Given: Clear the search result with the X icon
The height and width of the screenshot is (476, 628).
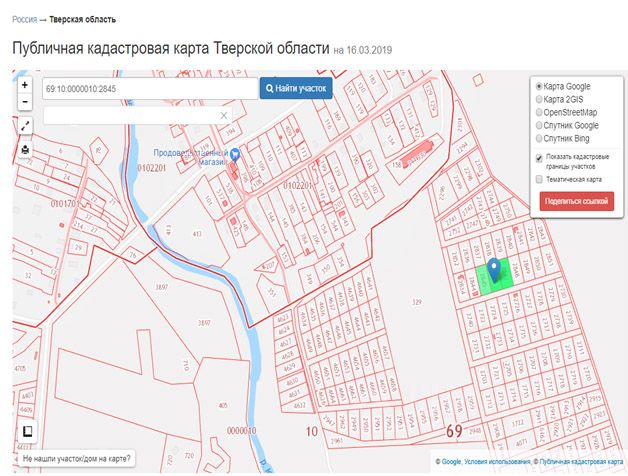Looking at the screenshot, I should 224,116.
